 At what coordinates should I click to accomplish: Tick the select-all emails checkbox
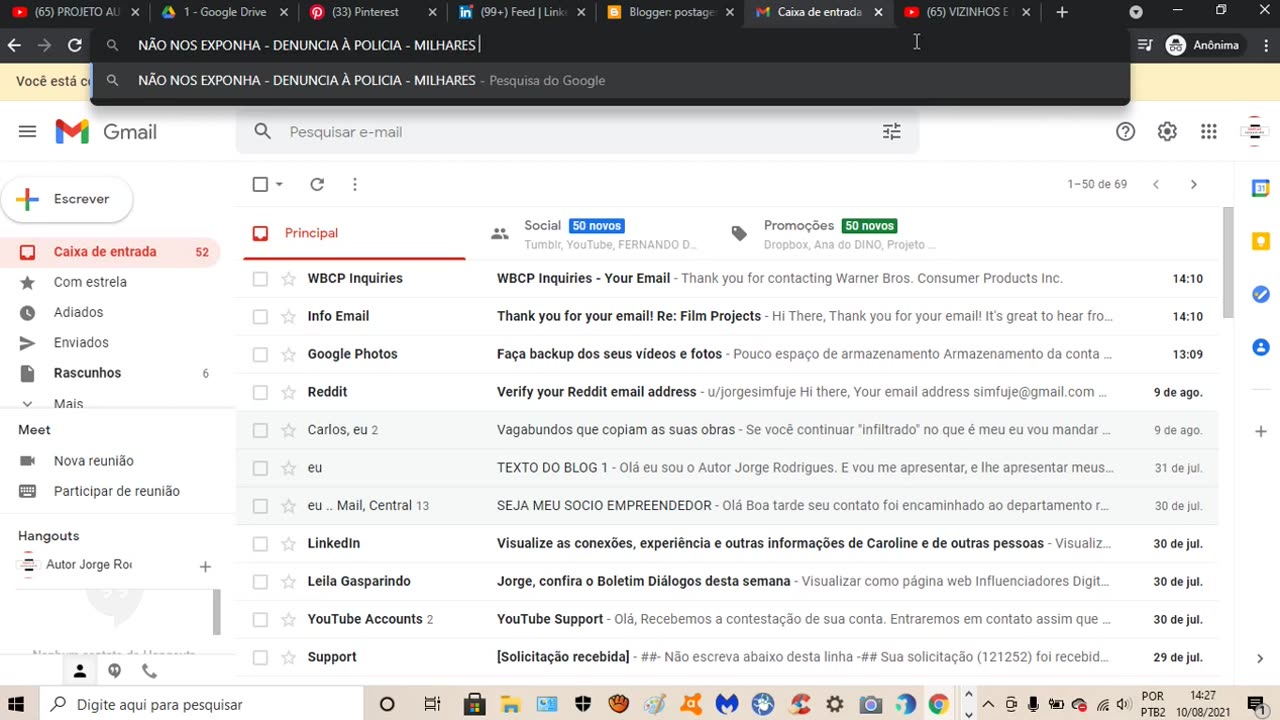260,184
